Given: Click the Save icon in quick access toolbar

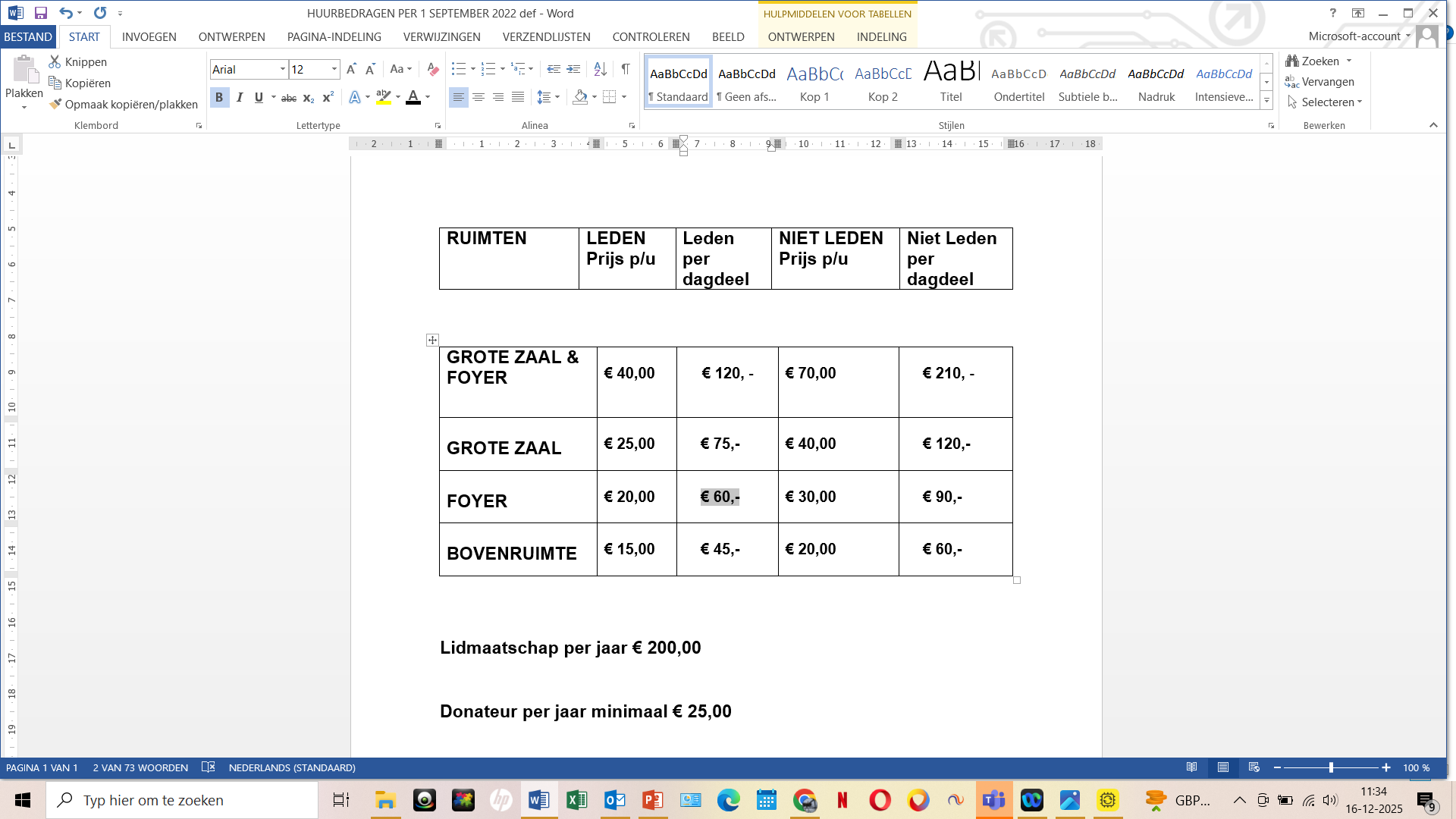Looking at the screenshot, I should pyautogui.click(x=41, y=13).
